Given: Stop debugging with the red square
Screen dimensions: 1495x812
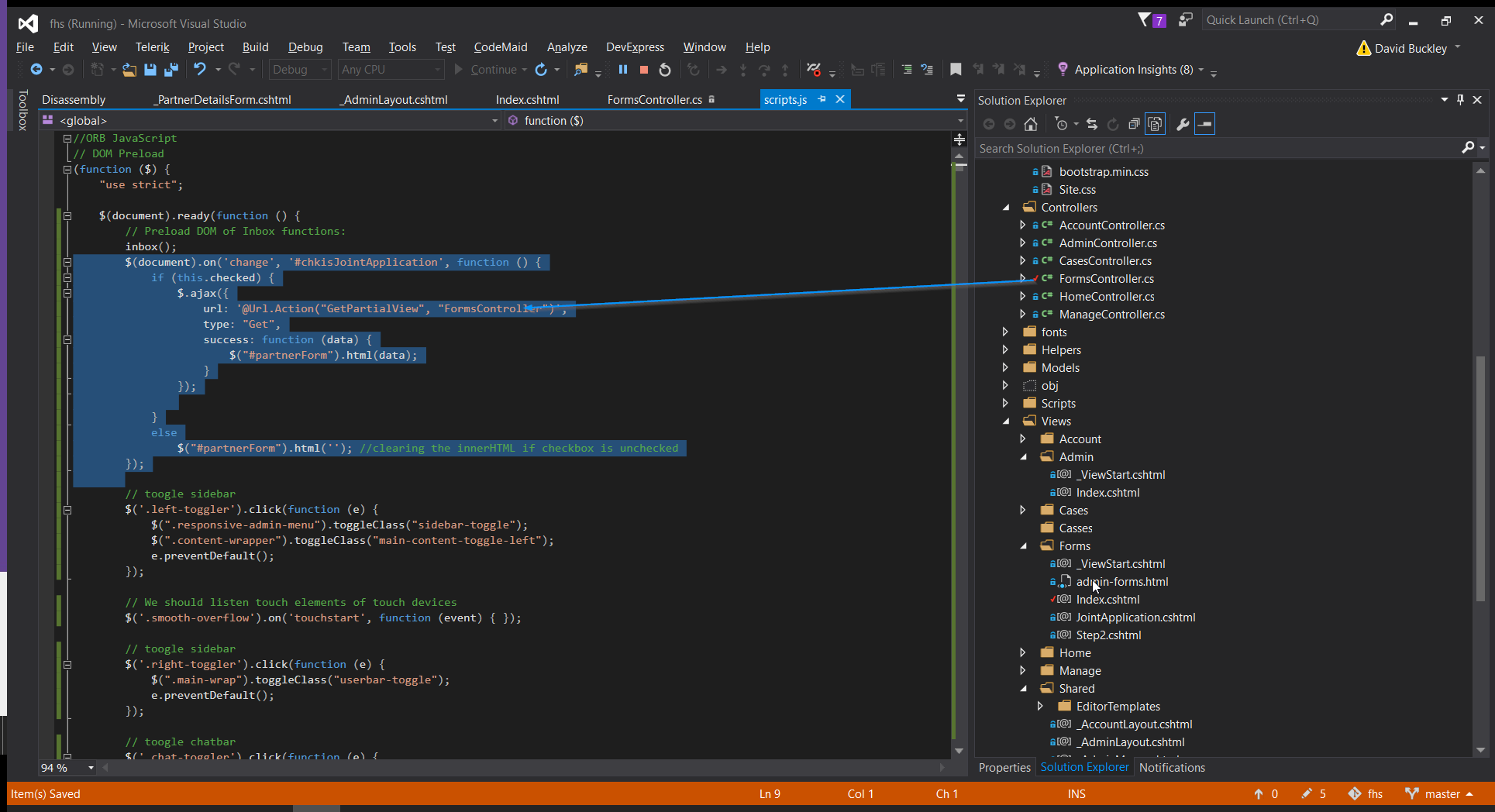Looking at the screenshot, I should point(643,70).
